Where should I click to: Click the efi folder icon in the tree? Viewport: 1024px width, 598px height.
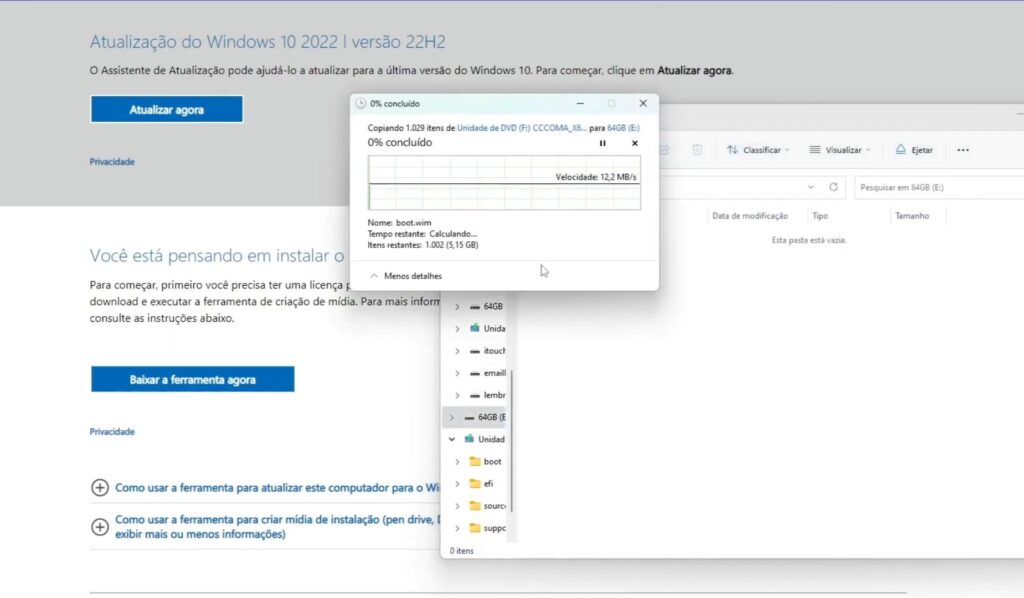tap(475, 483)
